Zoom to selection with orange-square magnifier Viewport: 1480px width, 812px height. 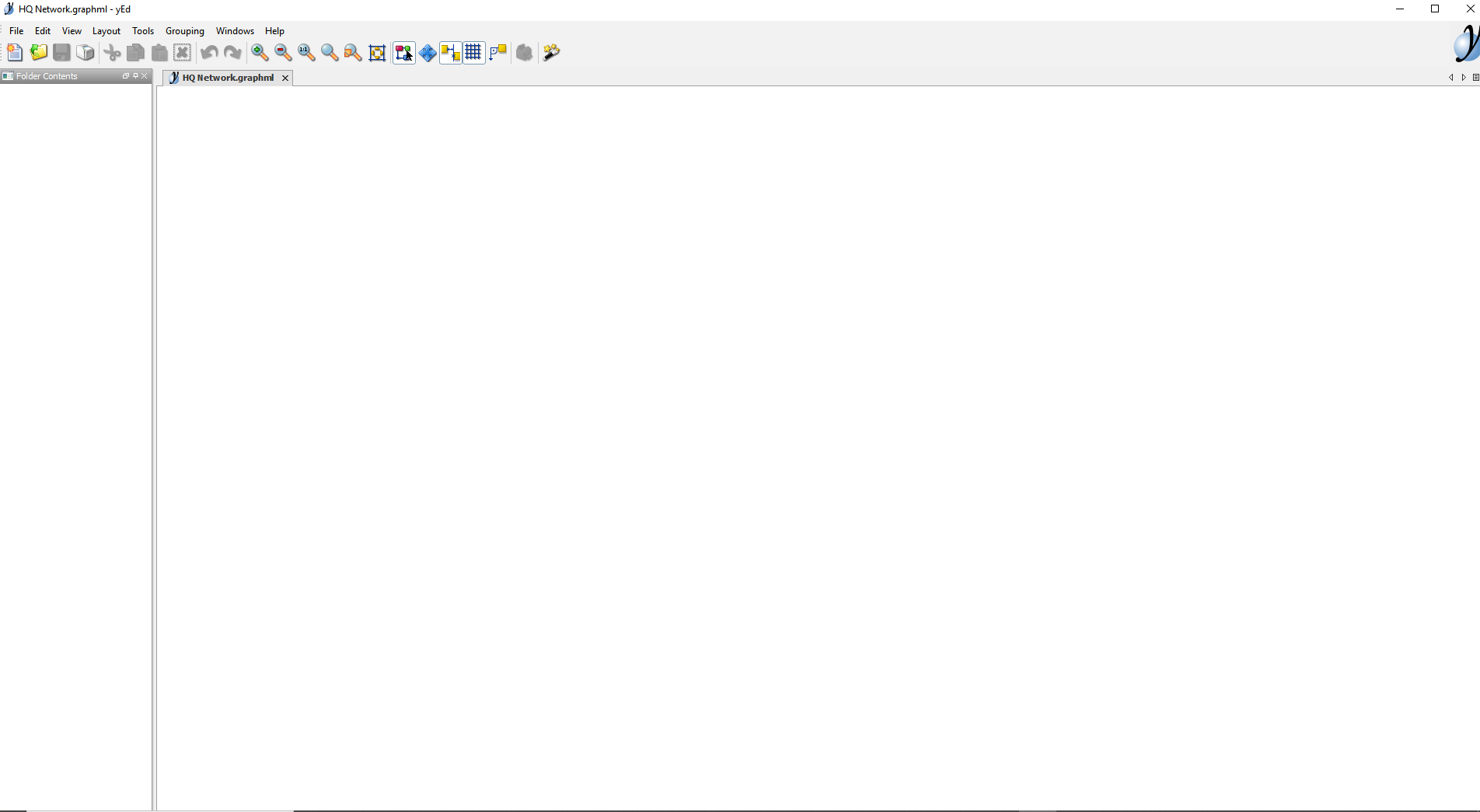[x=353, y=53]
